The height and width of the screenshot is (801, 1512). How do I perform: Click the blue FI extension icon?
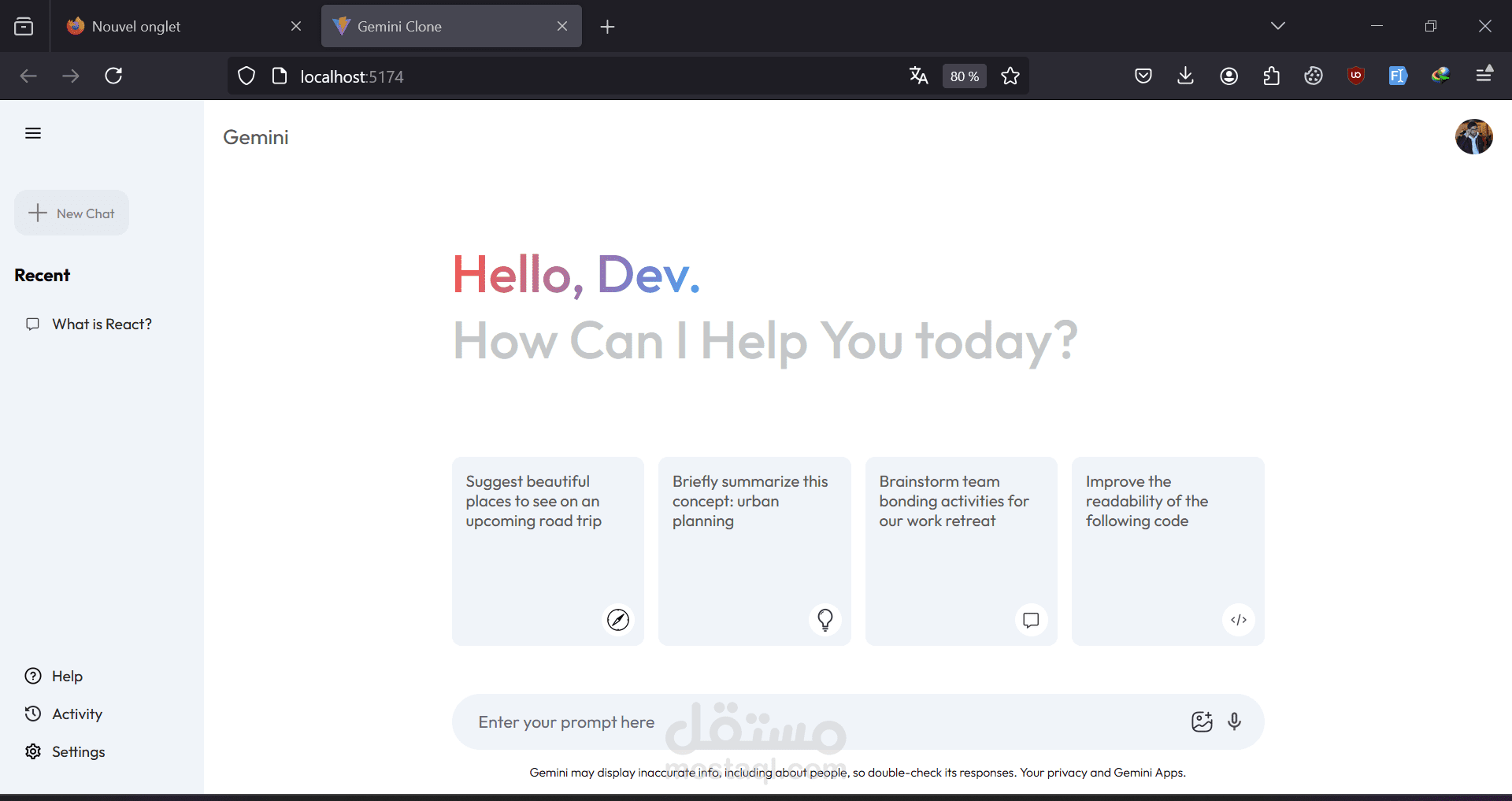1398,76
